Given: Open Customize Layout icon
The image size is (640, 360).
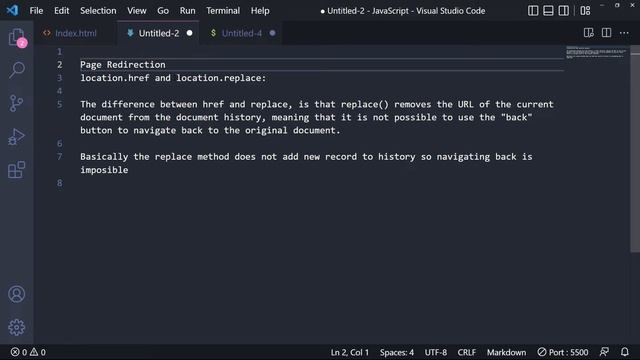Looking at the screenshot, I should [585, 11].
